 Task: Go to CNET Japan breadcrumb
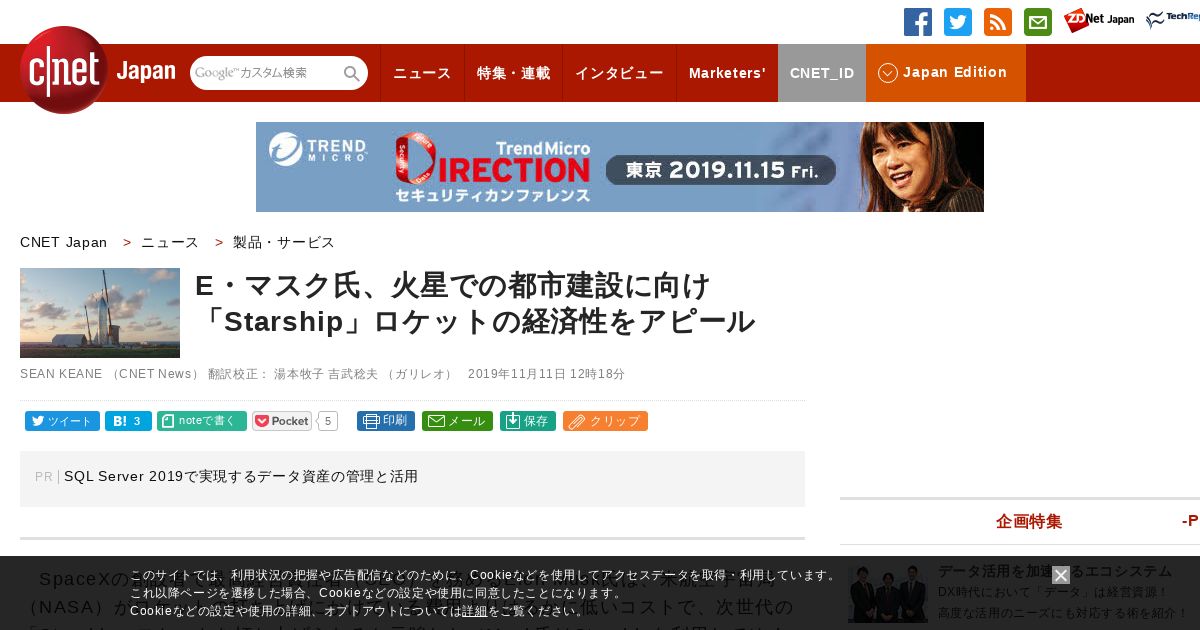(63, 242)
